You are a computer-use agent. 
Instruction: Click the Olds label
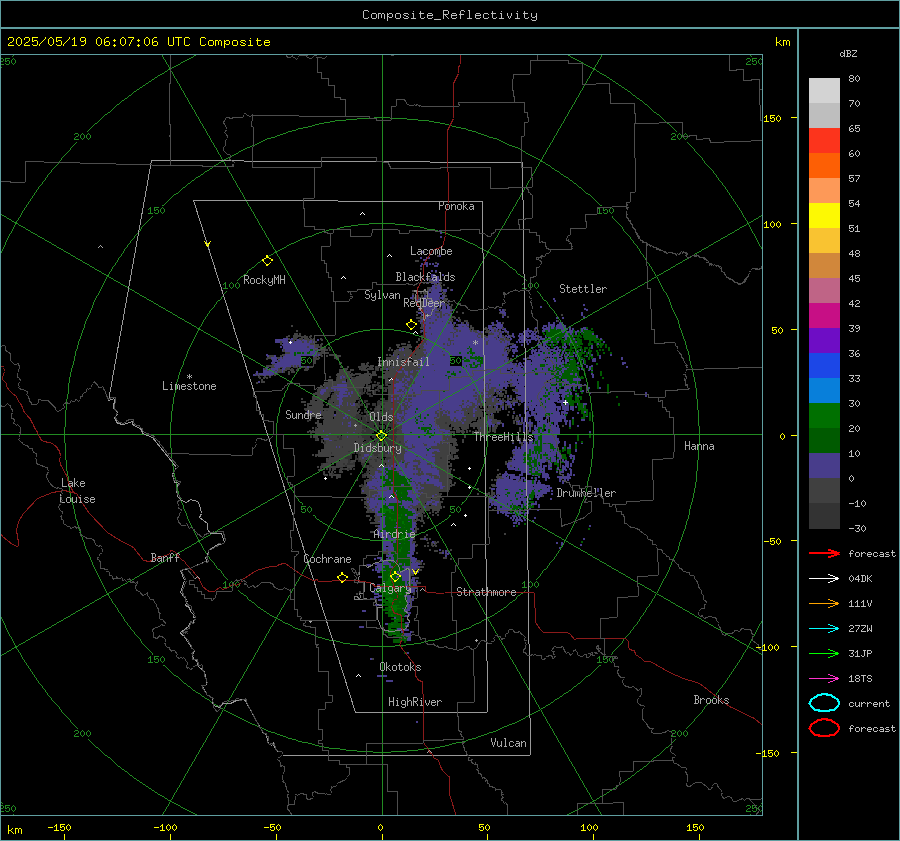[x=381, y=417]
